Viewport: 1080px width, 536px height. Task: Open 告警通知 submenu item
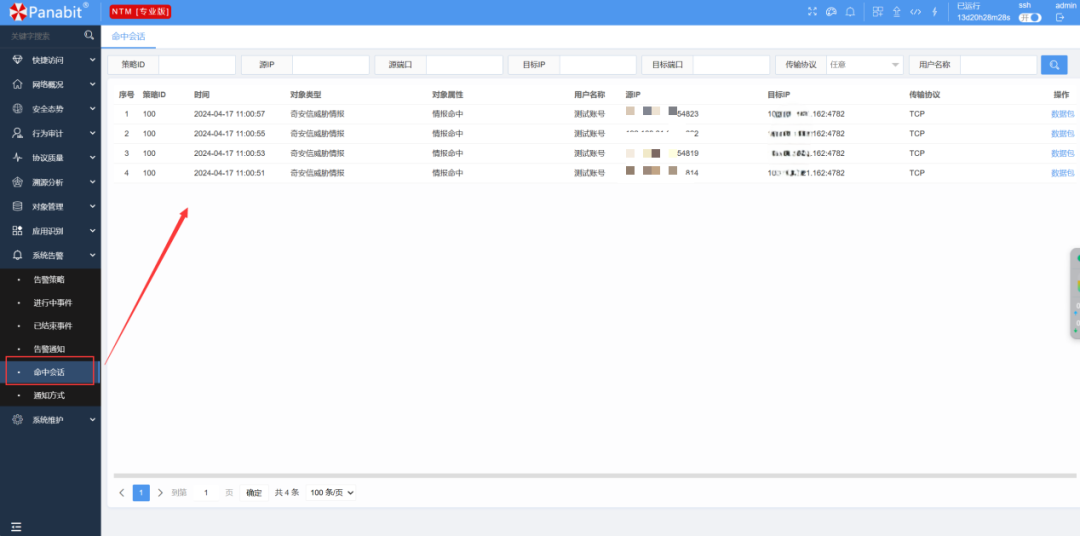[x=50, y=349]
